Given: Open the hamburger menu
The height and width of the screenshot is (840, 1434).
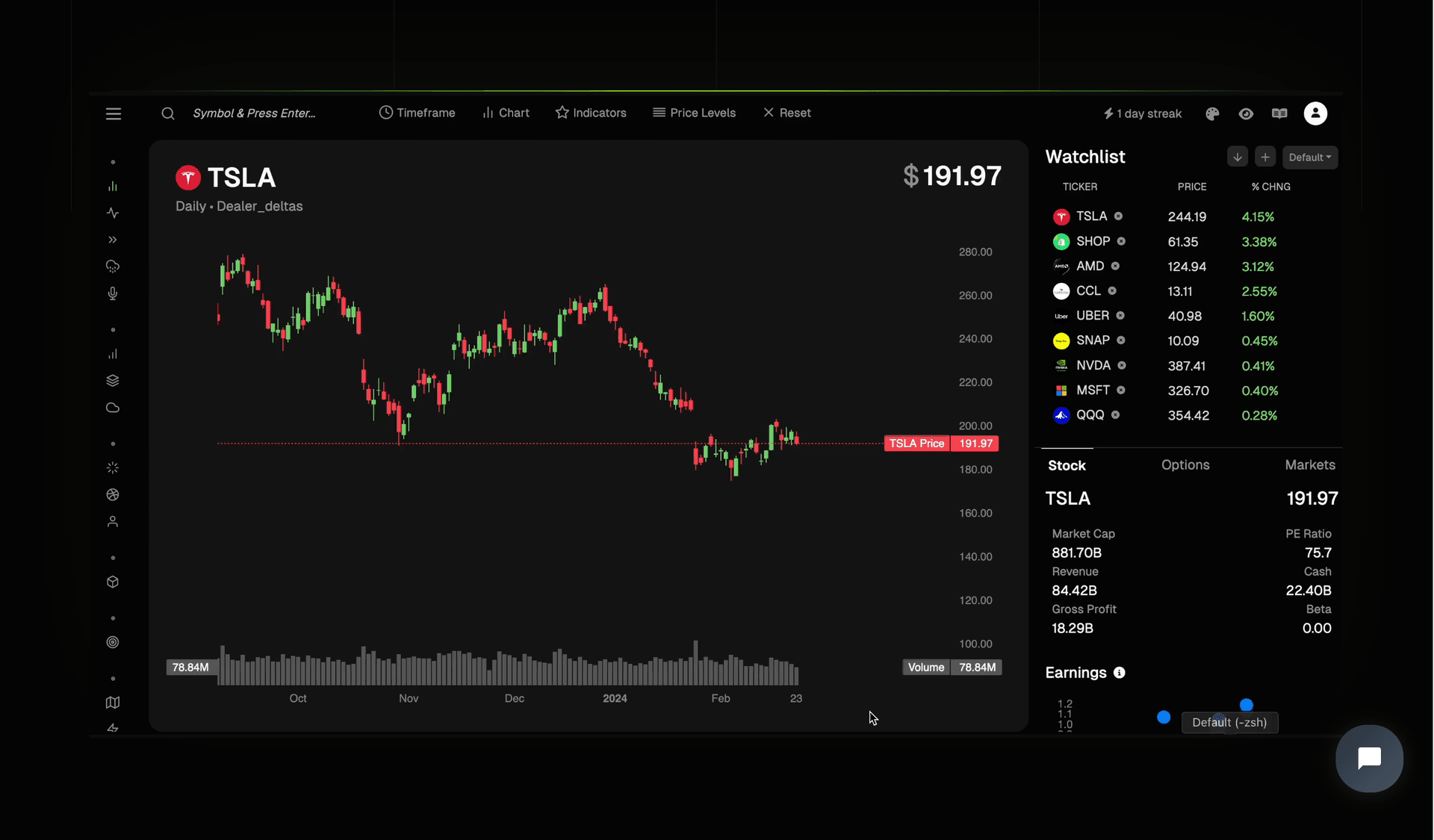Looking at the screenshot, I should pyautogui.click(x=114, y=113).
